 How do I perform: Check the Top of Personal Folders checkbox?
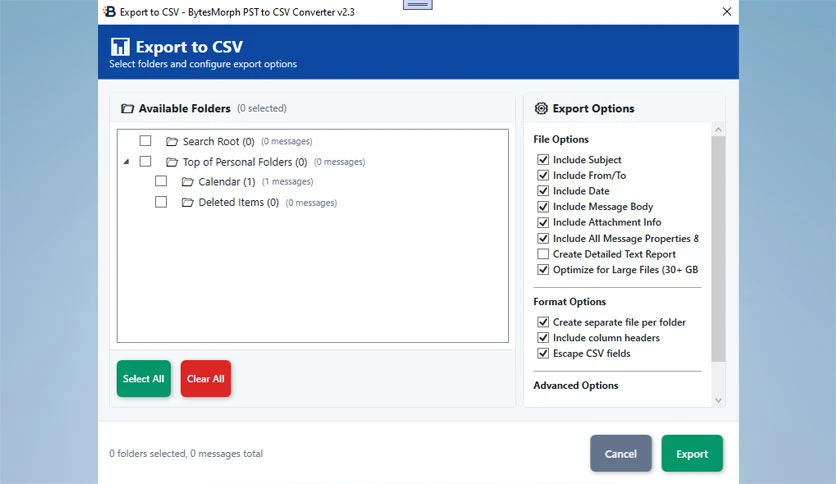coord(145,161)
